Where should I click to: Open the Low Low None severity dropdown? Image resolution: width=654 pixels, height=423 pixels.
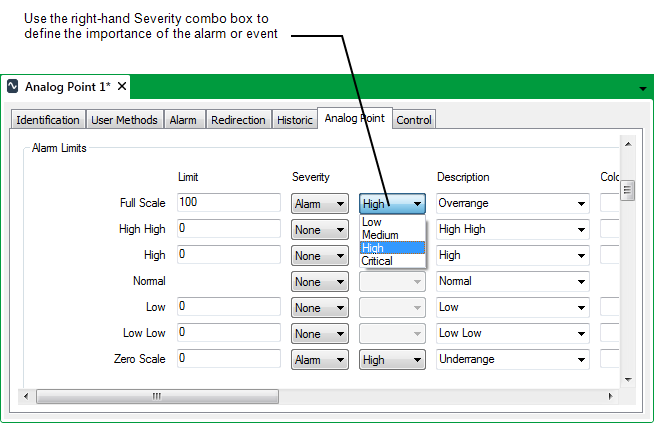(x=319, y=333)
